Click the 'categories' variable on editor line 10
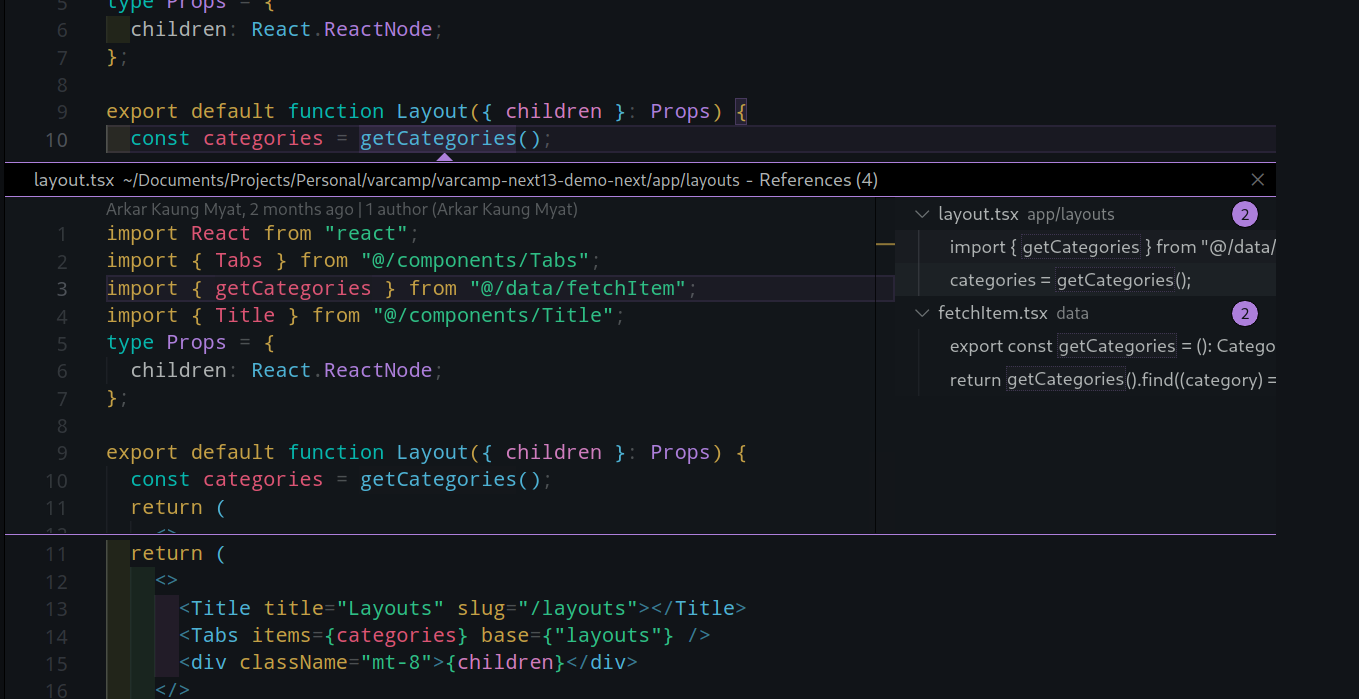Screen dimensions: 1359x699 click(263, 139)
